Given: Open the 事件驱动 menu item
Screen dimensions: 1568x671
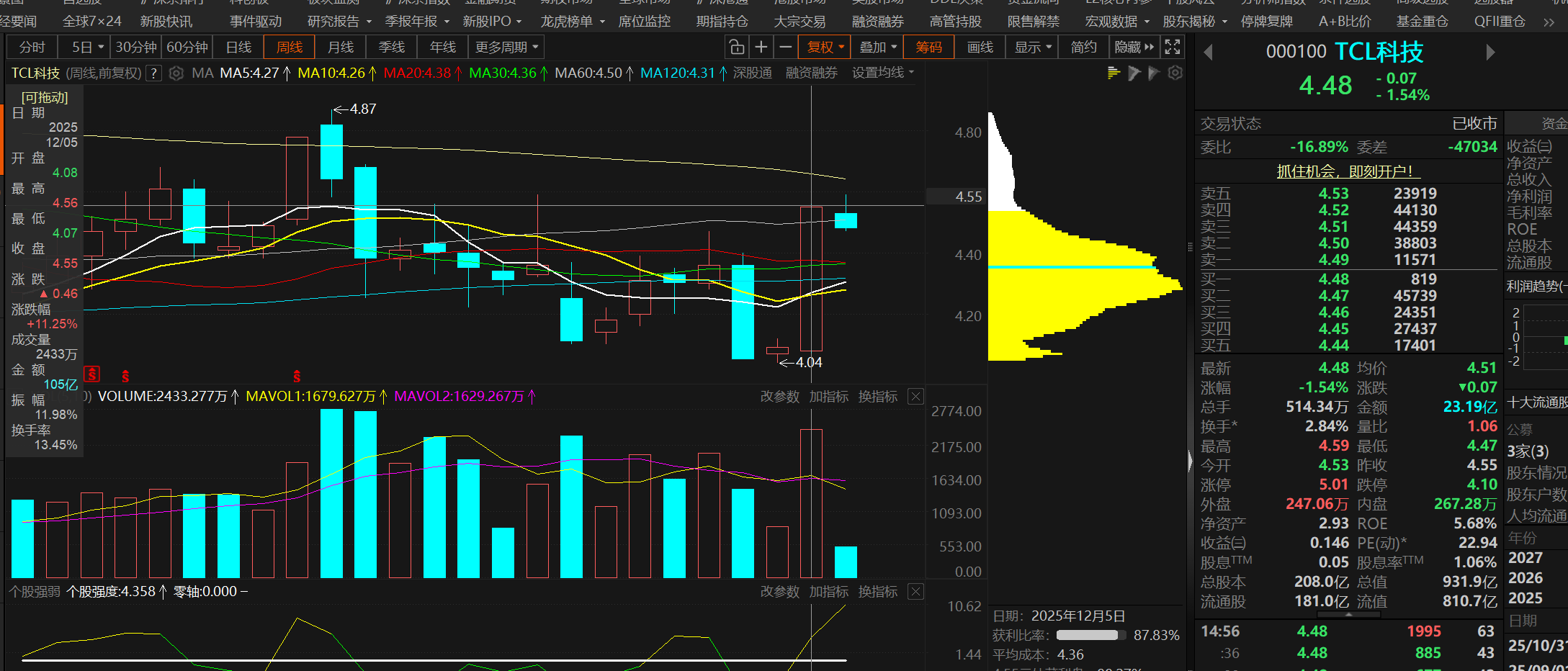Looking at the screenshot, I should pos(256,22).
